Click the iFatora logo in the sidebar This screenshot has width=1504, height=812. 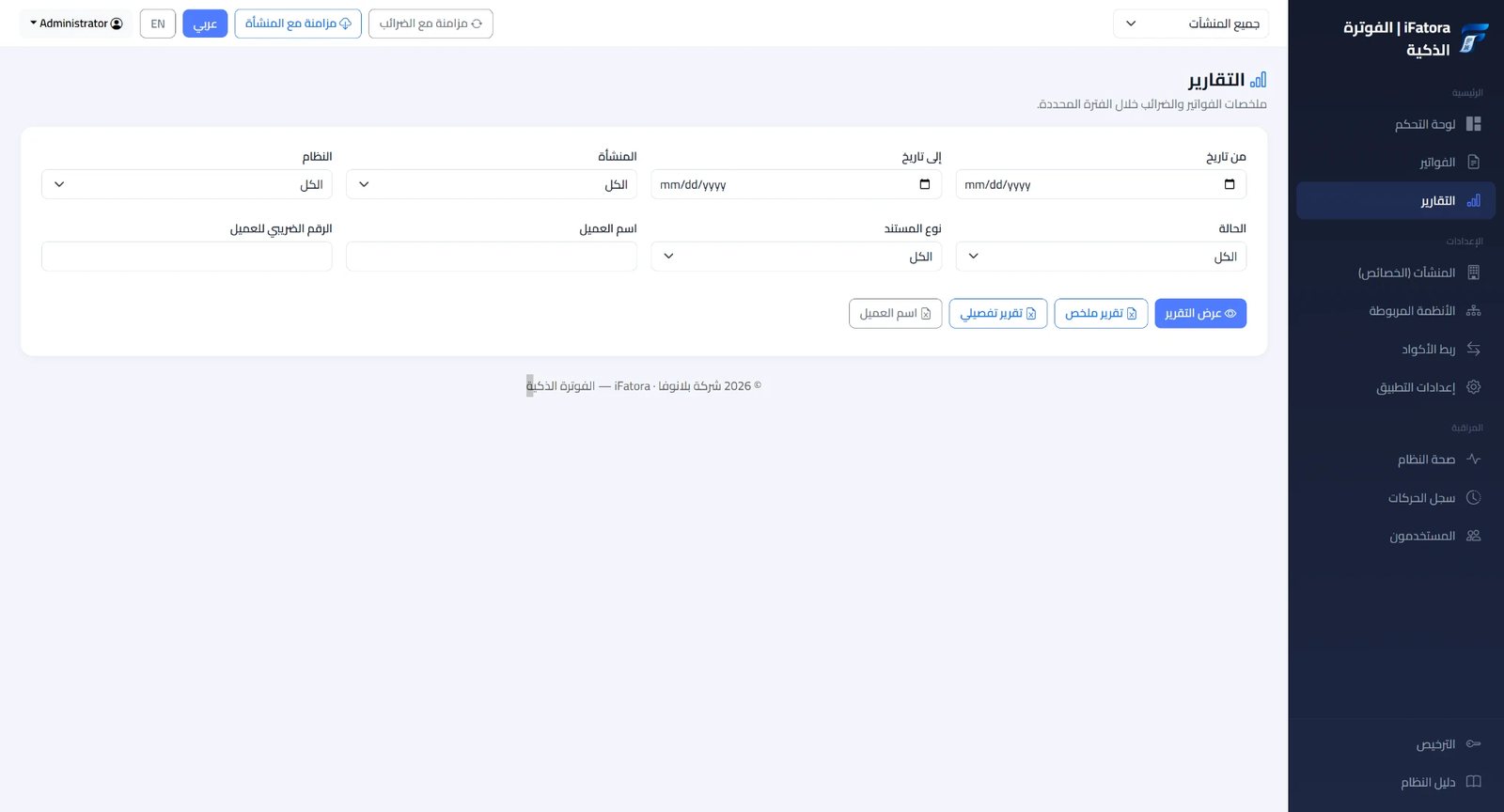[1474, 39]
